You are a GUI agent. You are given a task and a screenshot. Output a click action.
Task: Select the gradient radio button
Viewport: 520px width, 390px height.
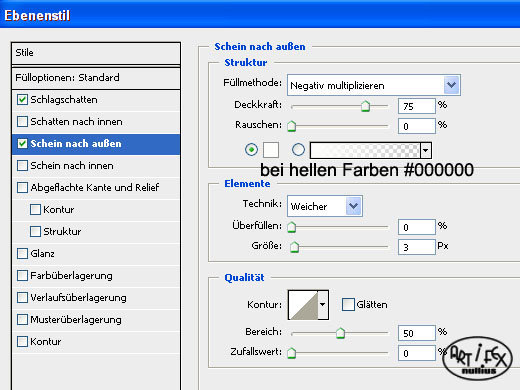pyautogui.click(x=298, y=150)
